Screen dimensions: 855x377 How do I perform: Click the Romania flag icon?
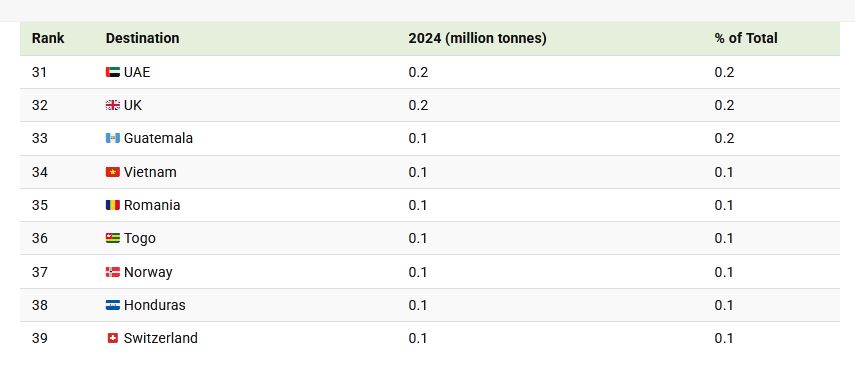[112, 205]
